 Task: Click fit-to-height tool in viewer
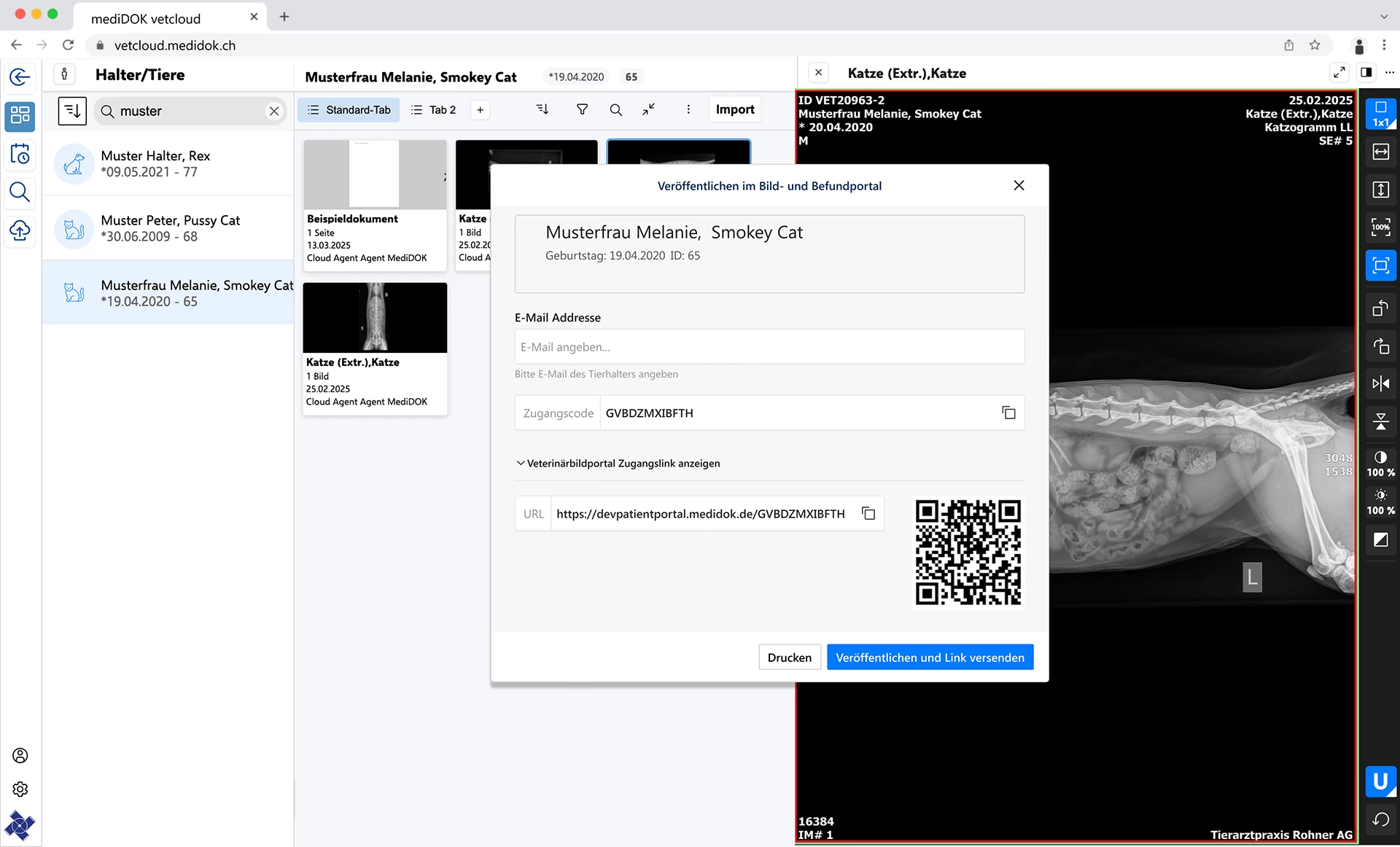(1380, 190)
